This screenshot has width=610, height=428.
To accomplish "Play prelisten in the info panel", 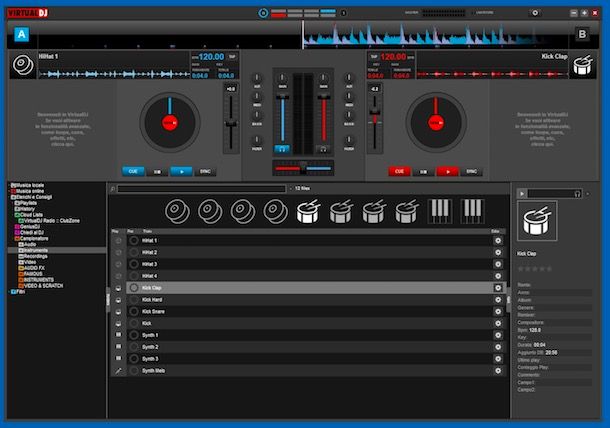I will 522,193.
